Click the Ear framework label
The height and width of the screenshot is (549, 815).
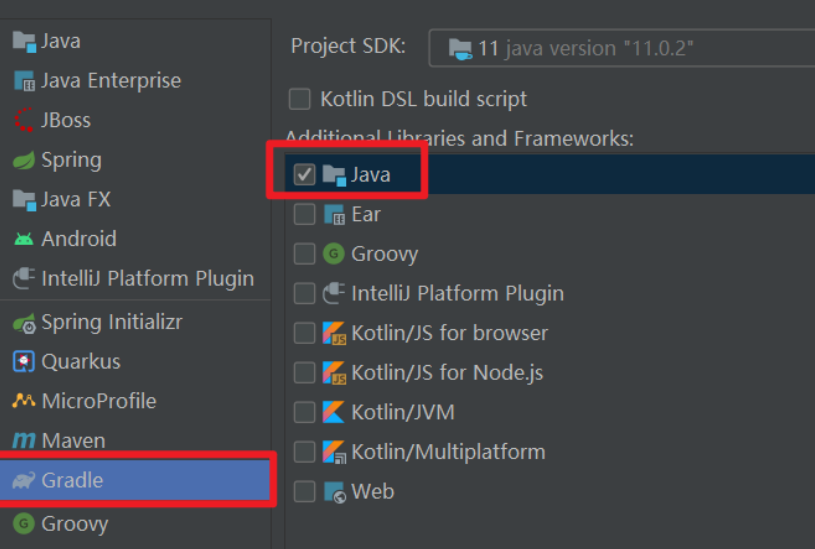click(366, 215)
